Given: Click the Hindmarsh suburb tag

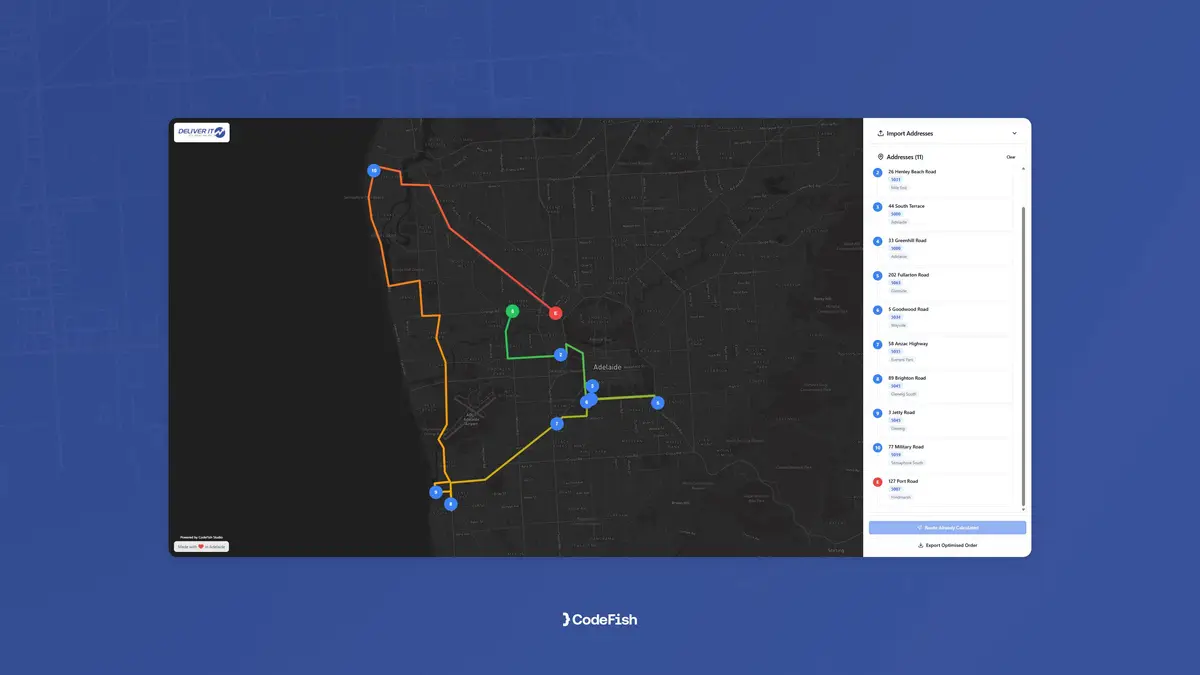Looking at the screenshot, I should pos(901,497).
